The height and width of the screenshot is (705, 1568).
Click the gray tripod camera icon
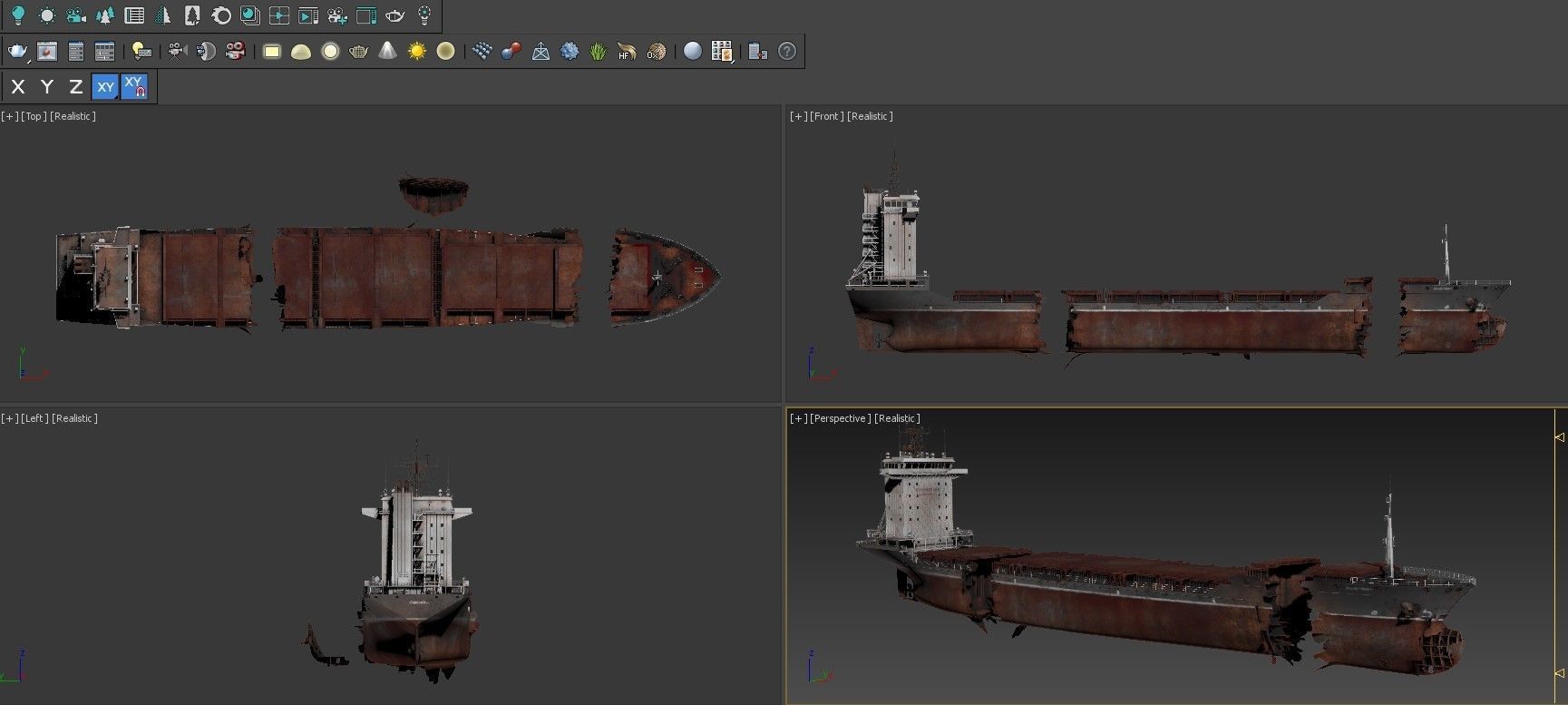[177, 52]
